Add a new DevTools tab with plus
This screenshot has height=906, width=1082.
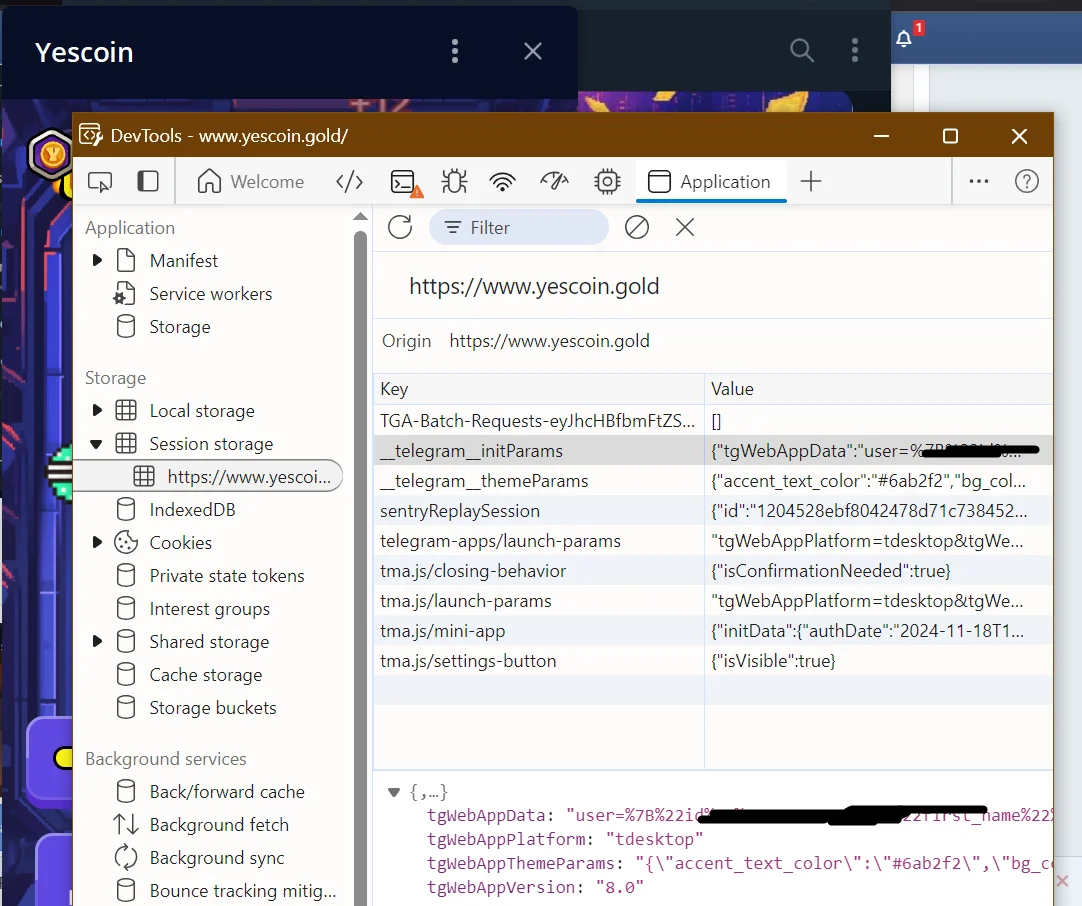tap(811, 181)
